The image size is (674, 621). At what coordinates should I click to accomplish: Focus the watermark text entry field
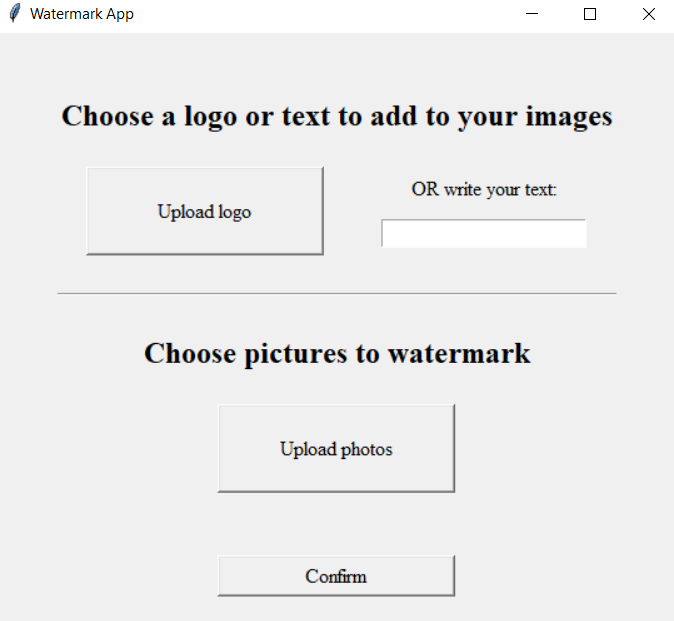click(484, 233)
